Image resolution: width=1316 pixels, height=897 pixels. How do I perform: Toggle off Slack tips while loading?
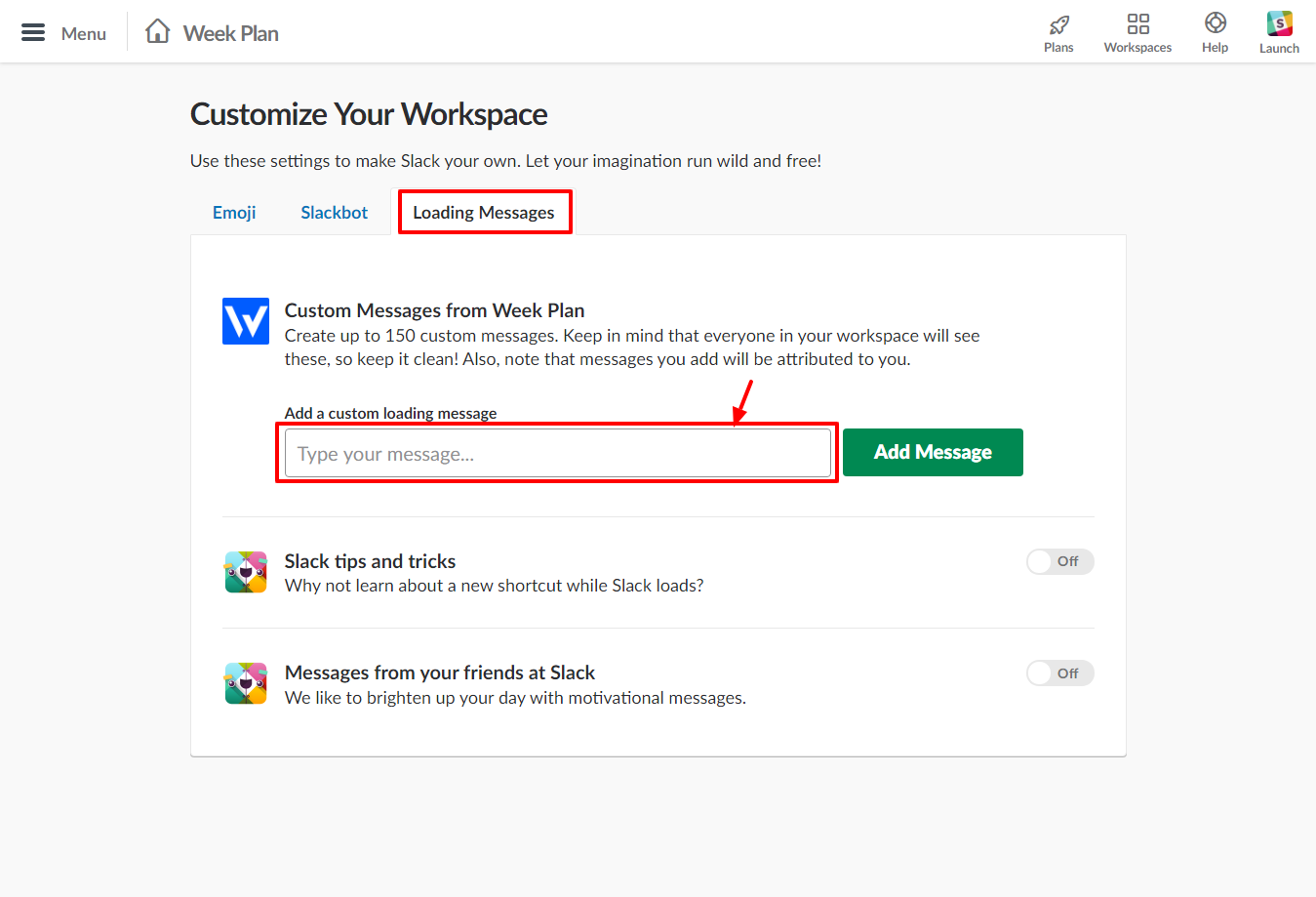click(x=1059, y=561)
